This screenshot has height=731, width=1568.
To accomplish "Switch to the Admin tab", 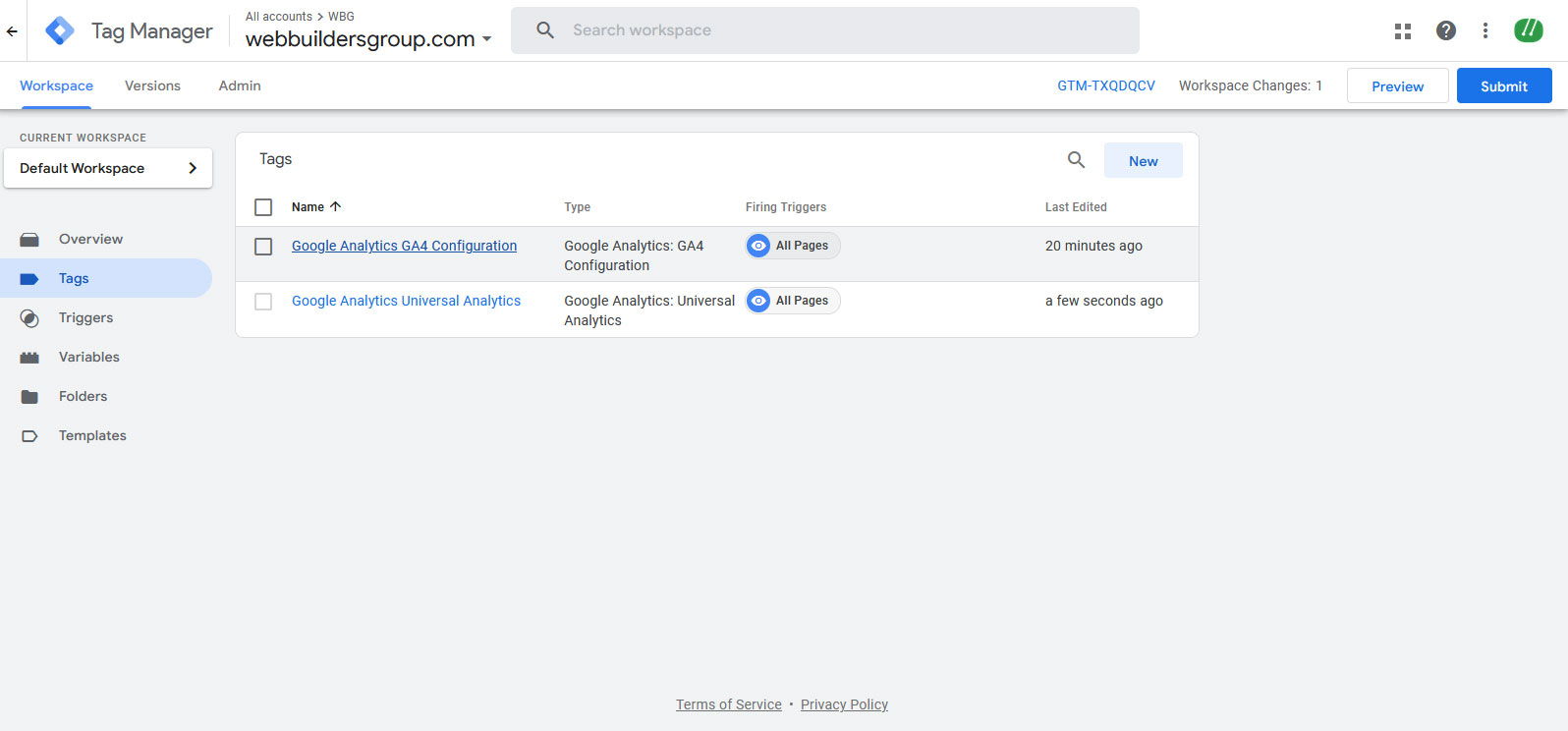I will 240,85.
